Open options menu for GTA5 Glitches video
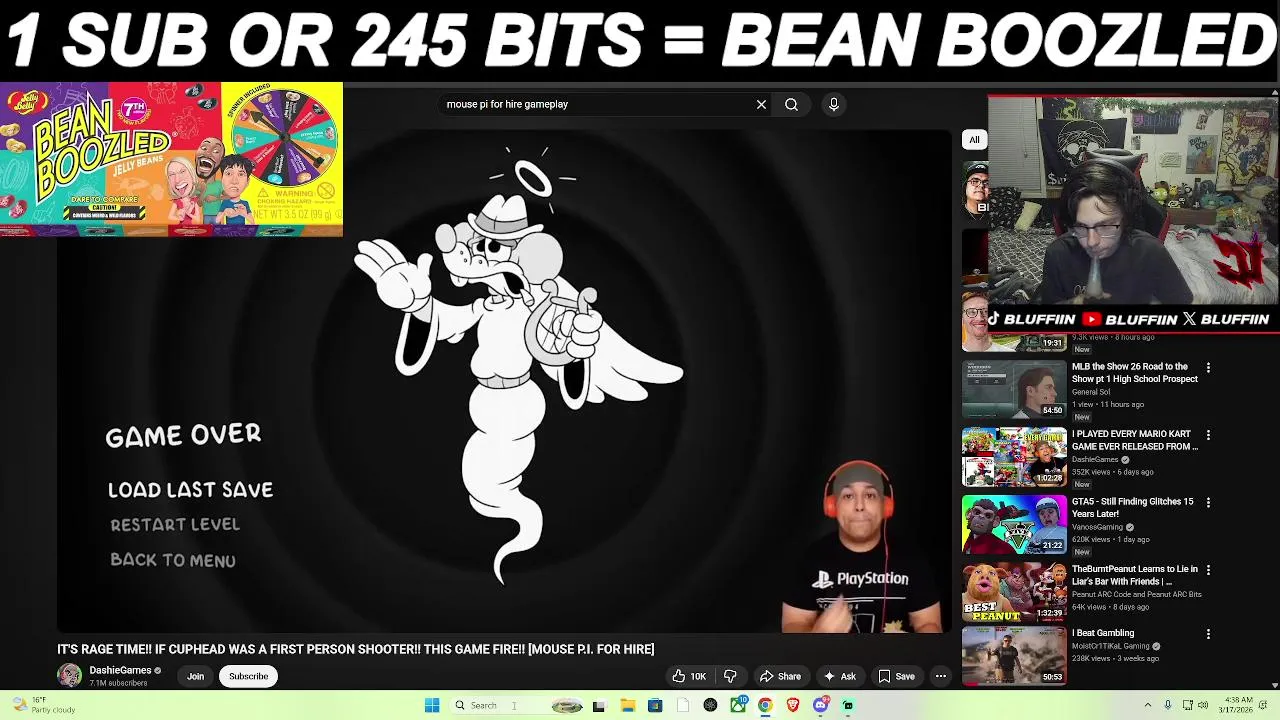1280x720 pixels. 1208,503
